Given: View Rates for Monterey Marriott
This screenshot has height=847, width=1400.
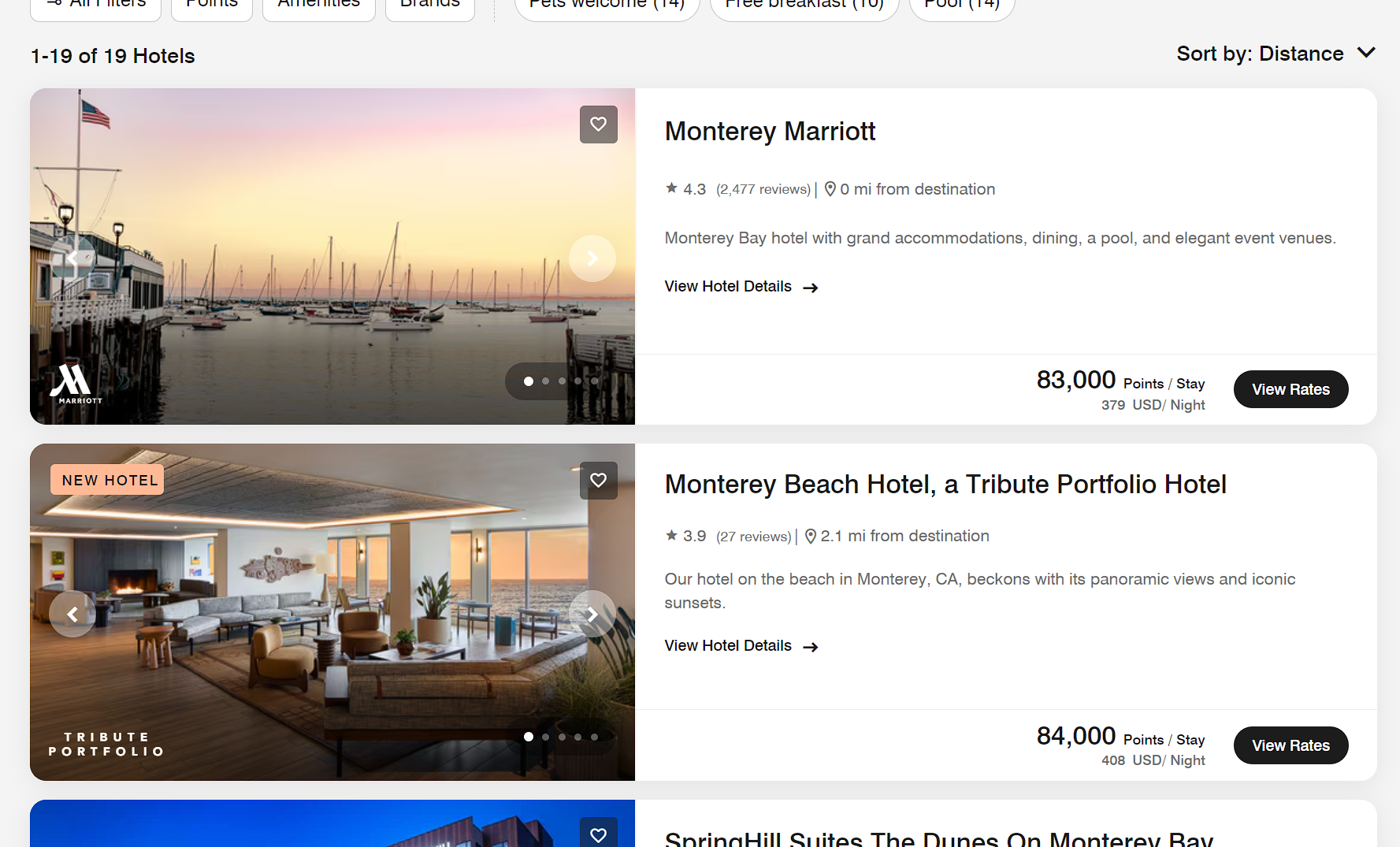Looking at the screenshot, I should [1290, 388].
